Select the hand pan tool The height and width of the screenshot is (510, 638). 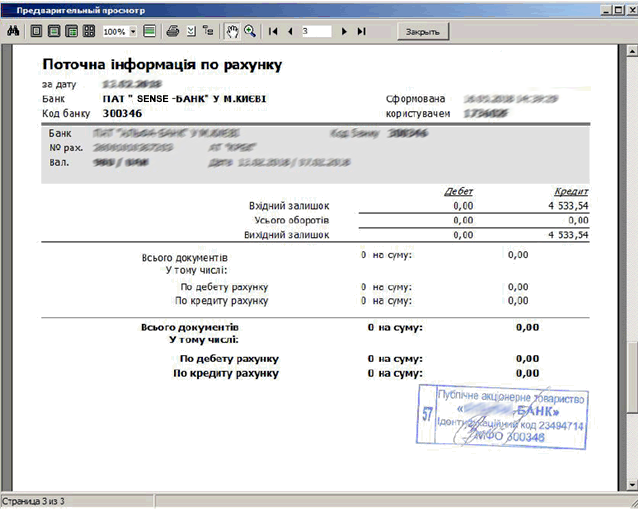point(232,31)
